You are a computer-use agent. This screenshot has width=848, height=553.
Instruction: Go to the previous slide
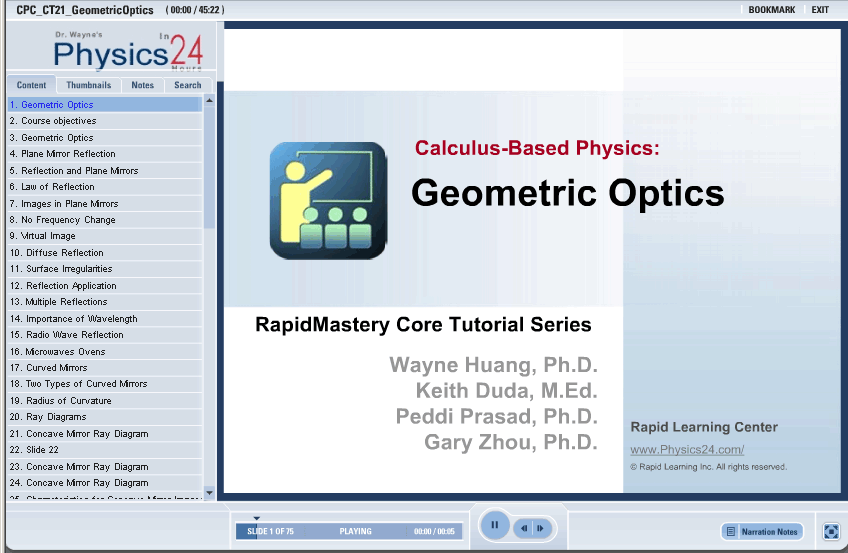[523, 527]
